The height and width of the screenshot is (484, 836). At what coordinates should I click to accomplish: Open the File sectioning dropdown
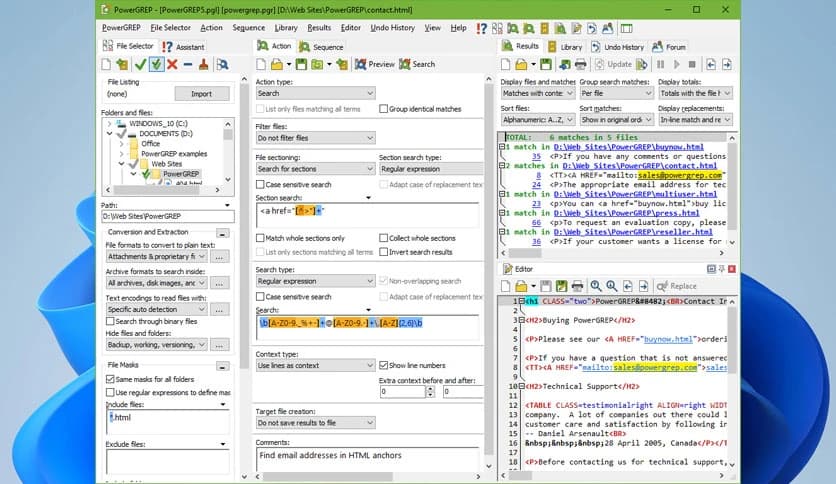coord(316,169)
